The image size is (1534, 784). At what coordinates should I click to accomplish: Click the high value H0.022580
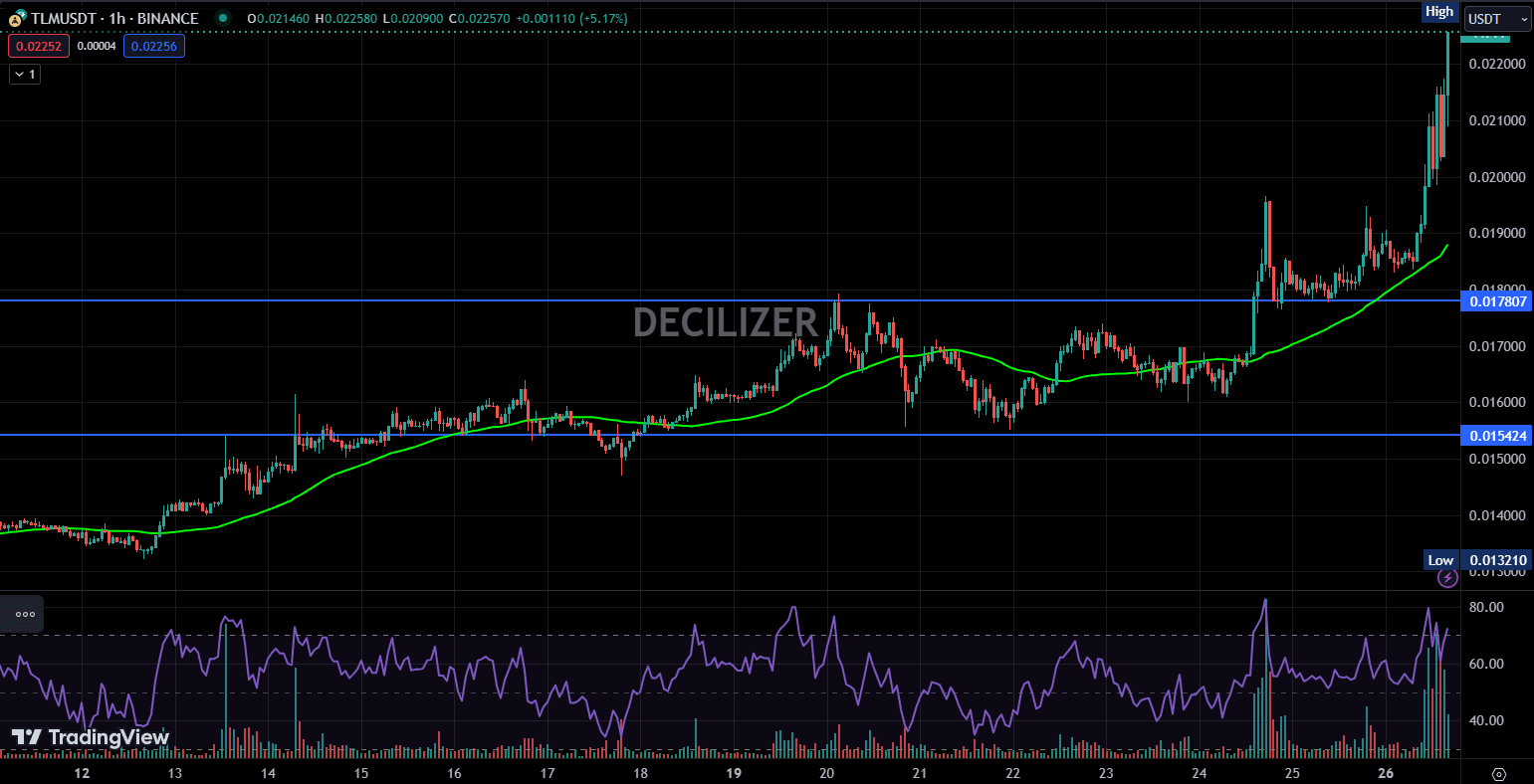pyautogui.click(x=347, y=18)
